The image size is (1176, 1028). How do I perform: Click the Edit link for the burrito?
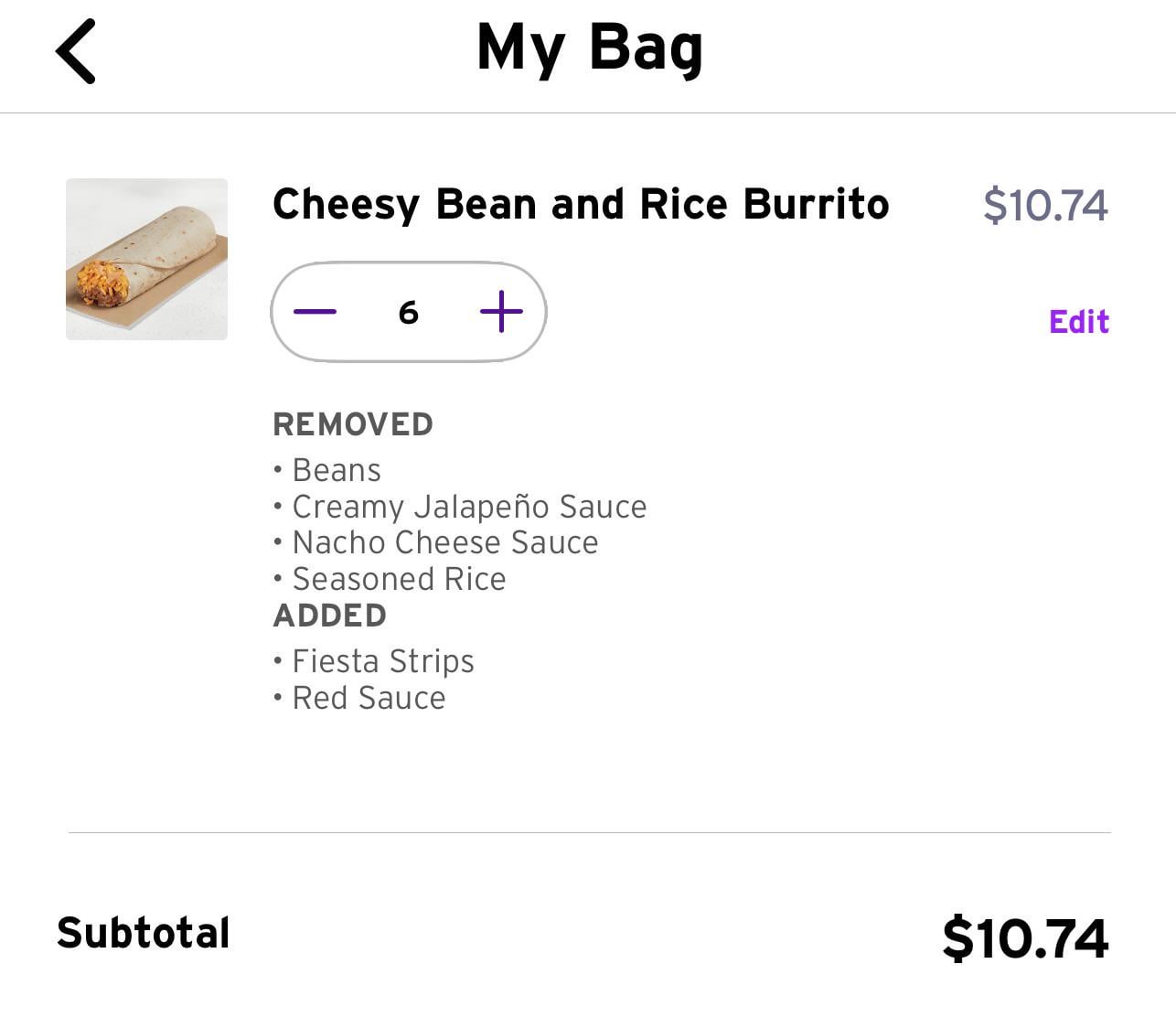[x=1079, y=322]
